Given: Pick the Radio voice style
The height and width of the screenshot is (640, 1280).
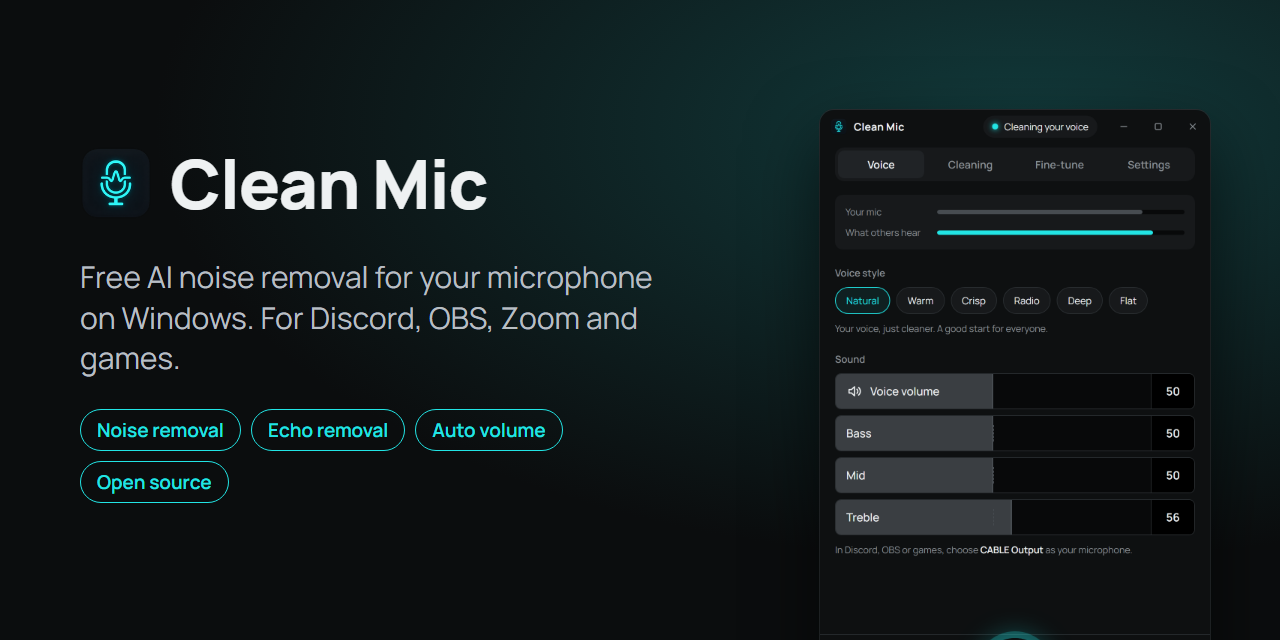Looking at the screenshot, I should point(1027,301).
